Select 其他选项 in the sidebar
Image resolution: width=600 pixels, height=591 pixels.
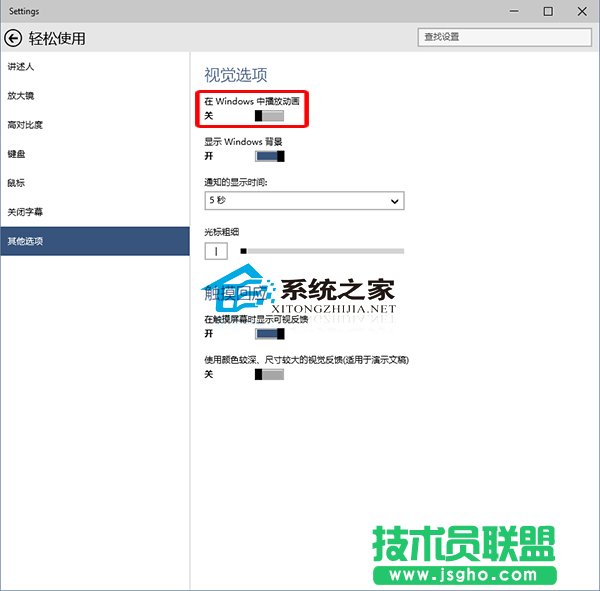point(95,241)
